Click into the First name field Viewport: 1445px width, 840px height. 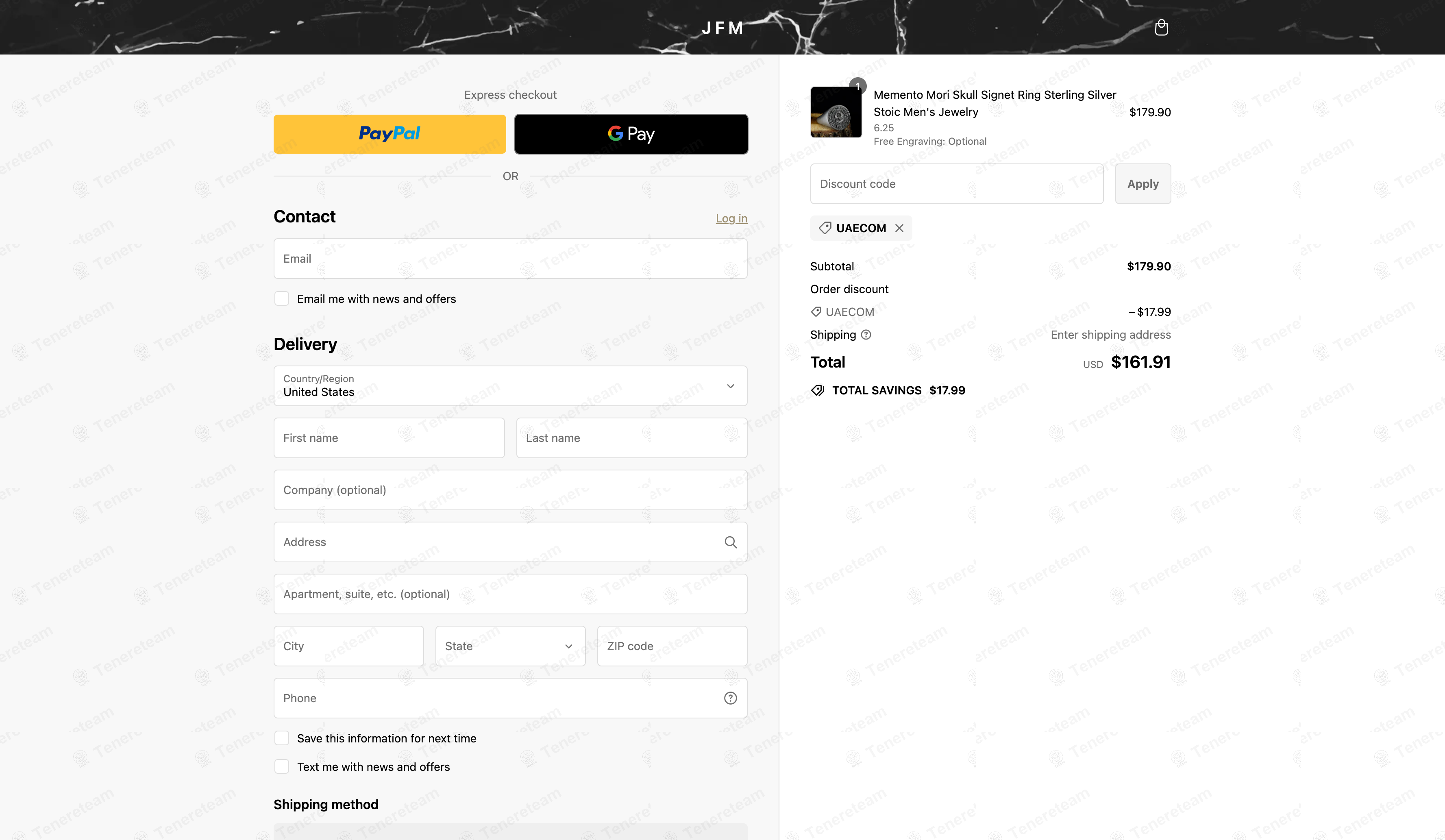390,437
